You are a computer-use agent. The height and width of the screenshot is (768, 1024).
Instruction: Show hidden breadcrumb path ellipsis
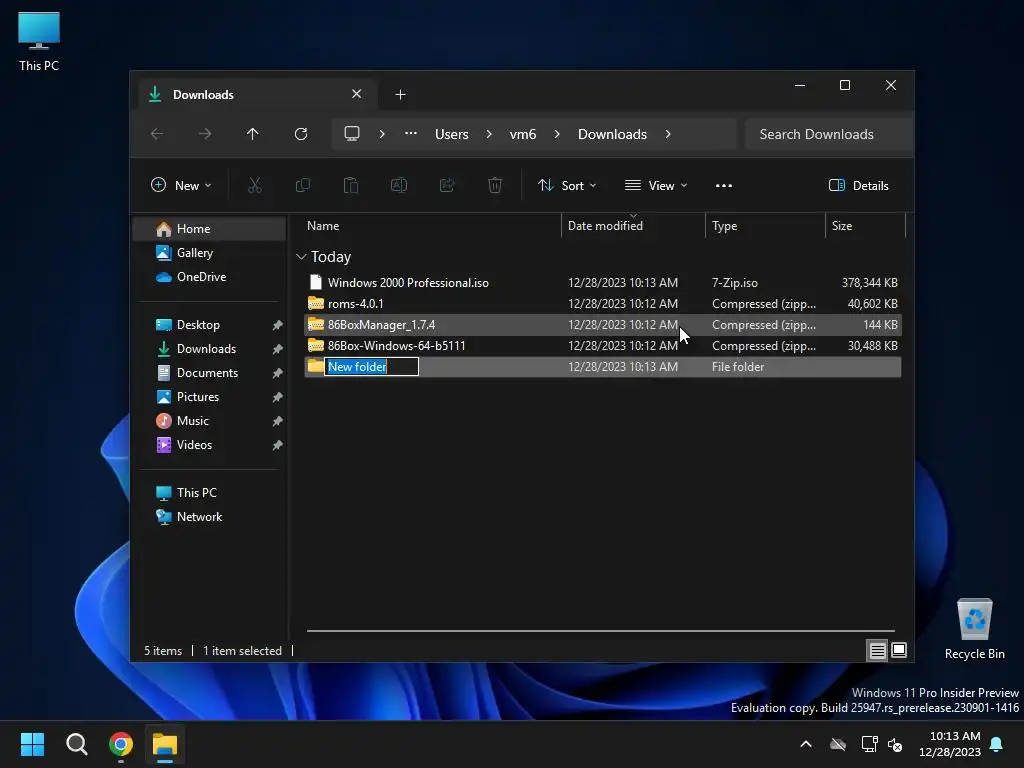point(411,133)
